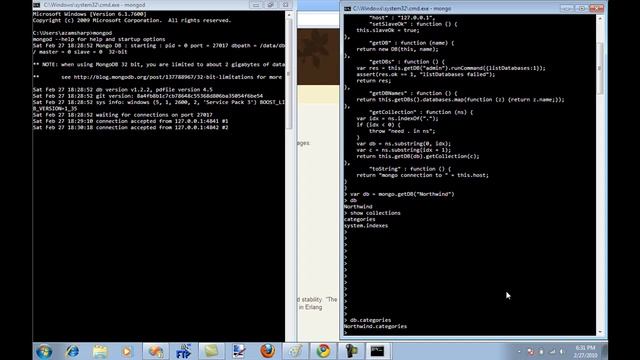Open cmd system menu icon in mongo window
640x360 pixels.
347,8
